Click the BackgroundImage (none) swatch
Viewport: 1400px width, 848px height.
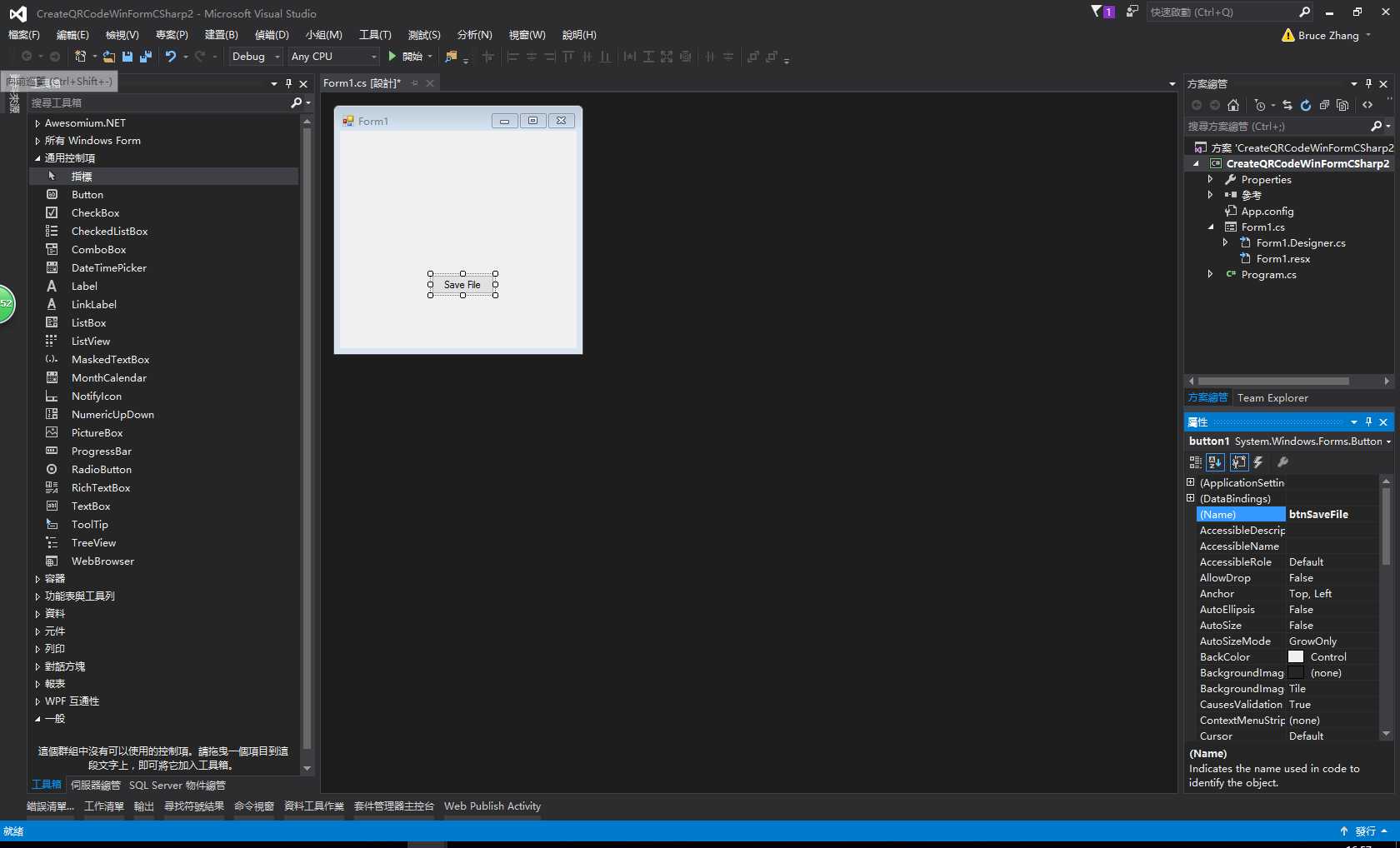coord(1296,673)
